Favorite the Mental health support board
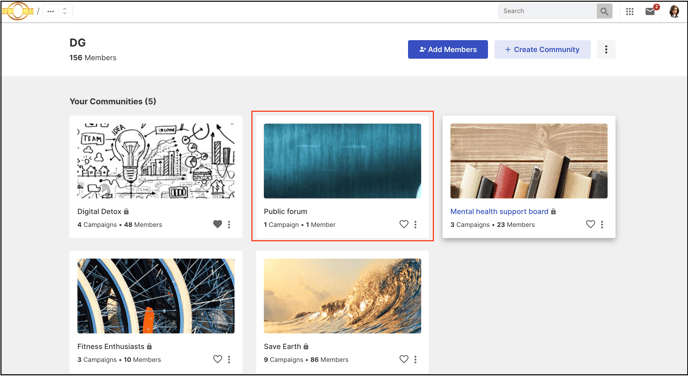The image size is (688, 376). pos(591,224)
